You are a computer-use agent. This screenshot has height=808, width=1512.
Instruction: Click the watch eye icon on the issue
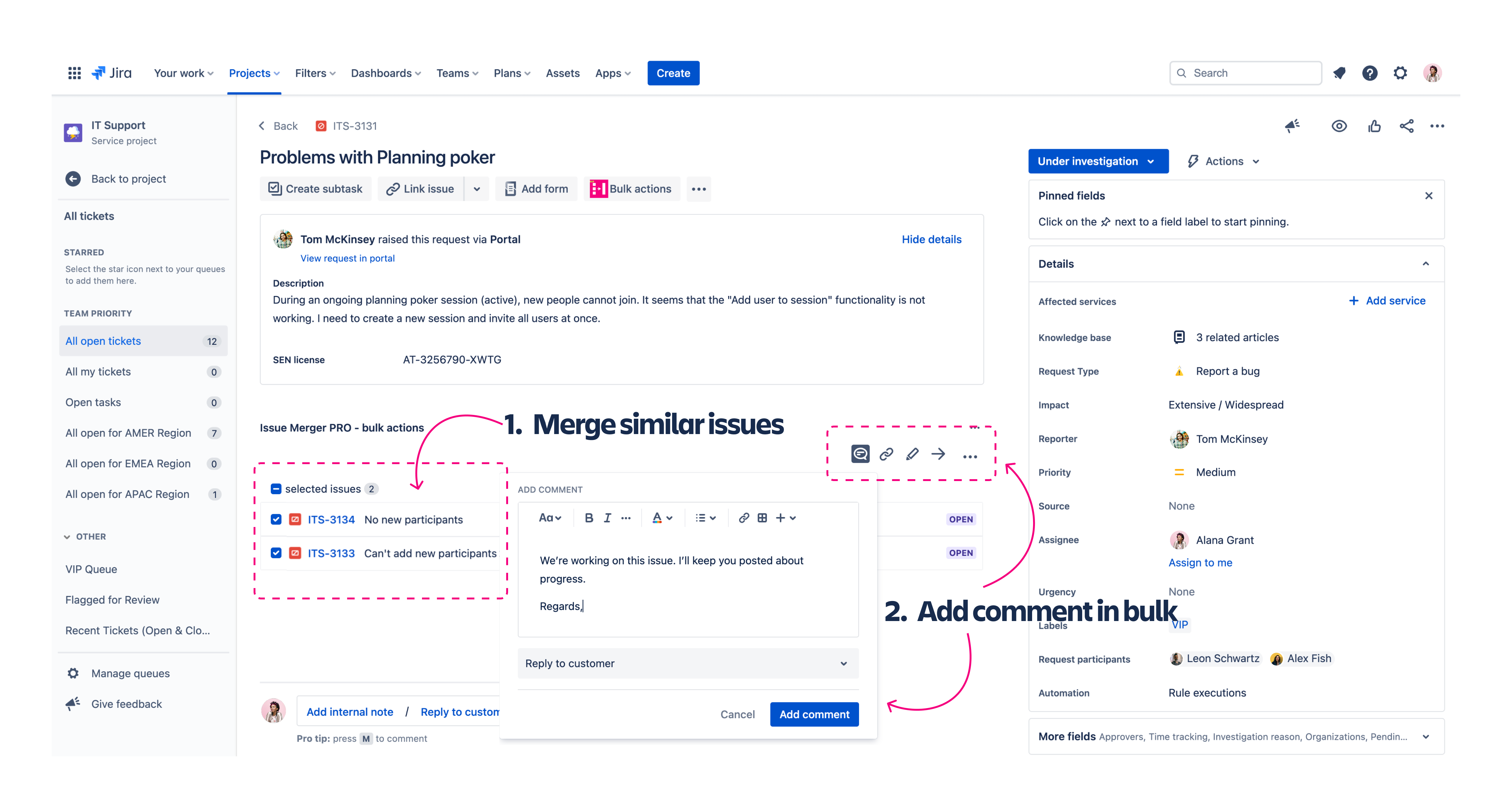click(1340, 126)
